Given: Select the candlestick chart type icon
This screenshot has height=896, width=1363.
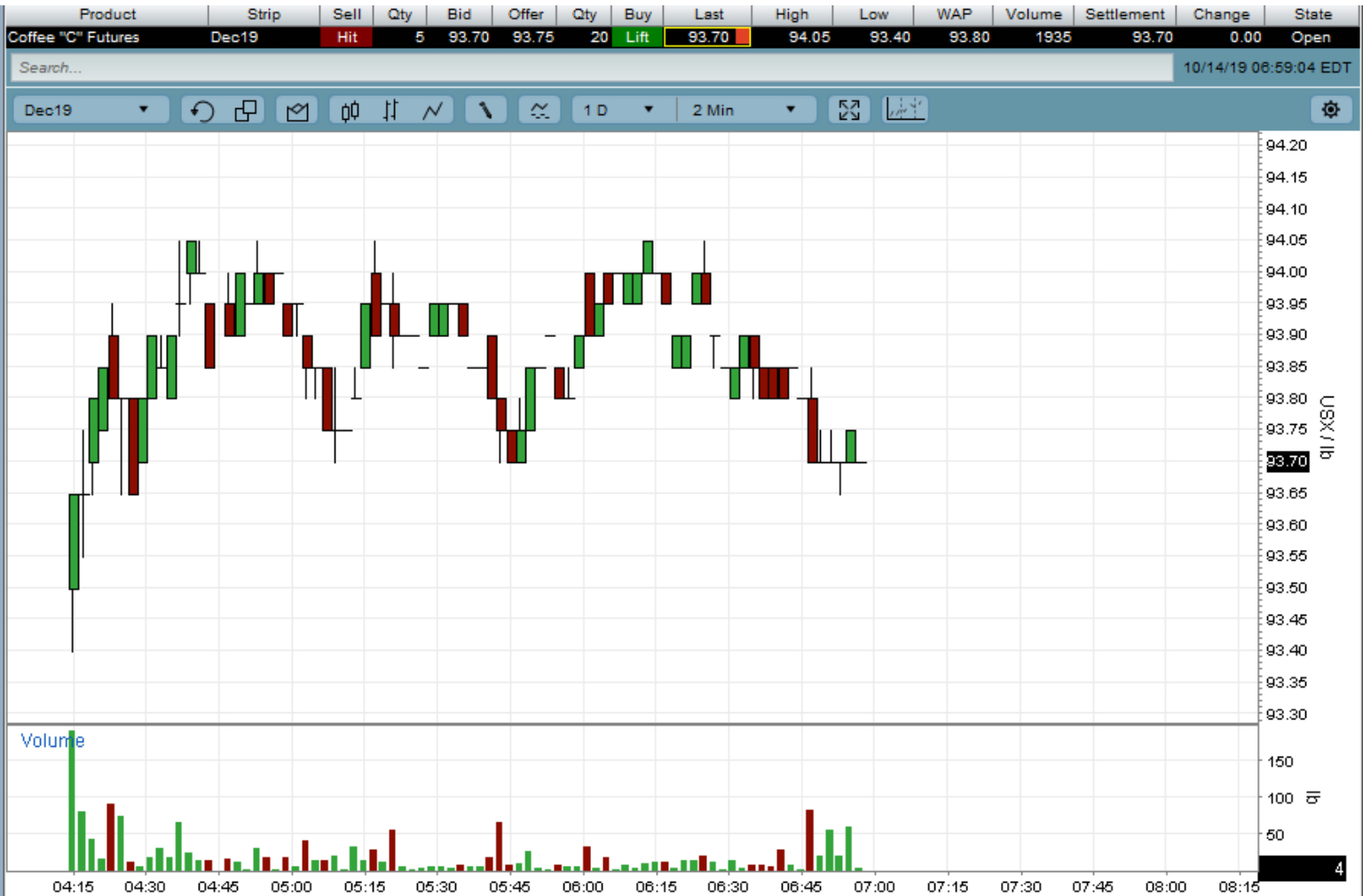Looking at the screenshot, I should [x=350, y=110].
